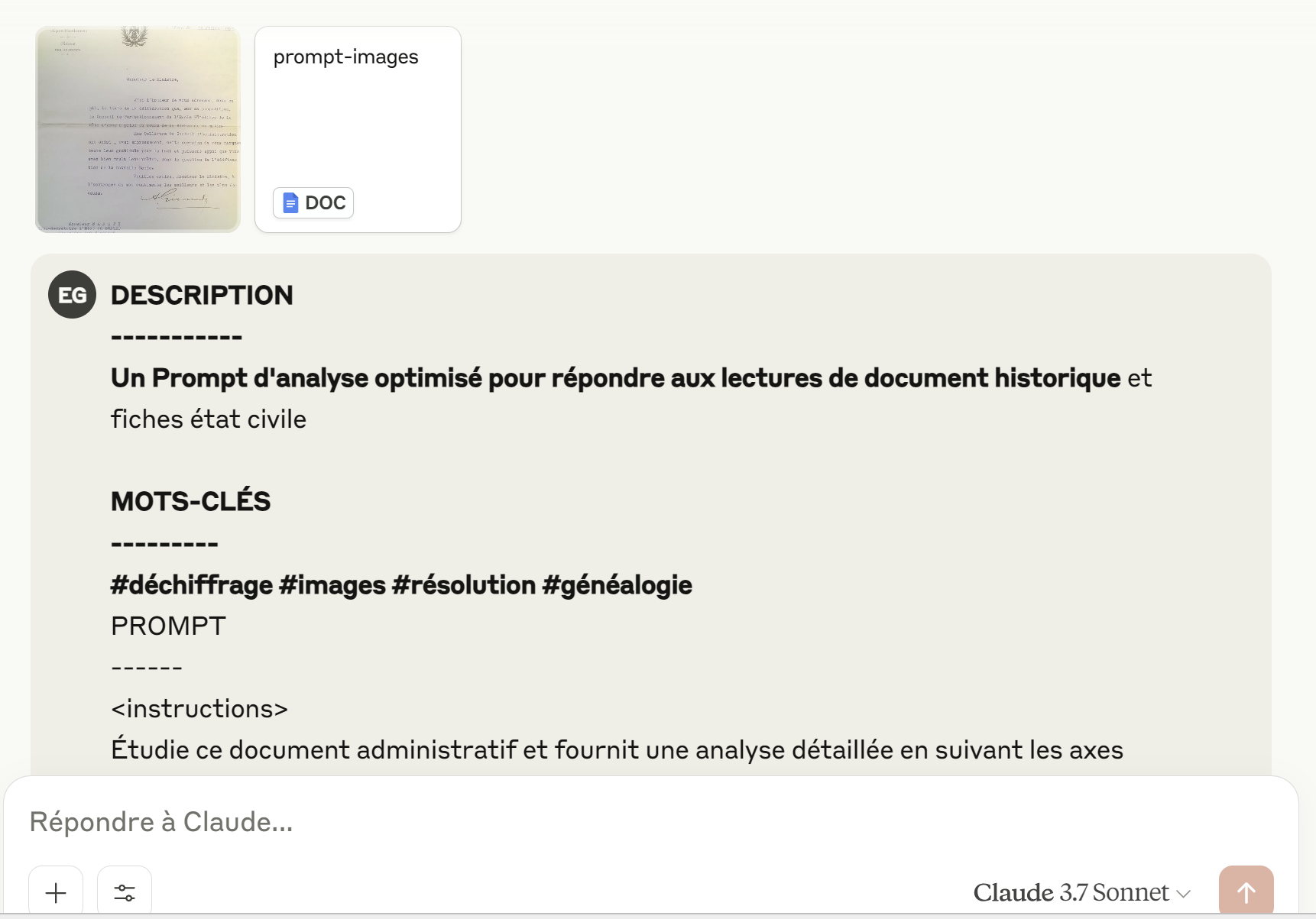Viewport: 1316px width, 919px height.
Task: Click the 'fiches état civile' text line
Action: point(209,419)
